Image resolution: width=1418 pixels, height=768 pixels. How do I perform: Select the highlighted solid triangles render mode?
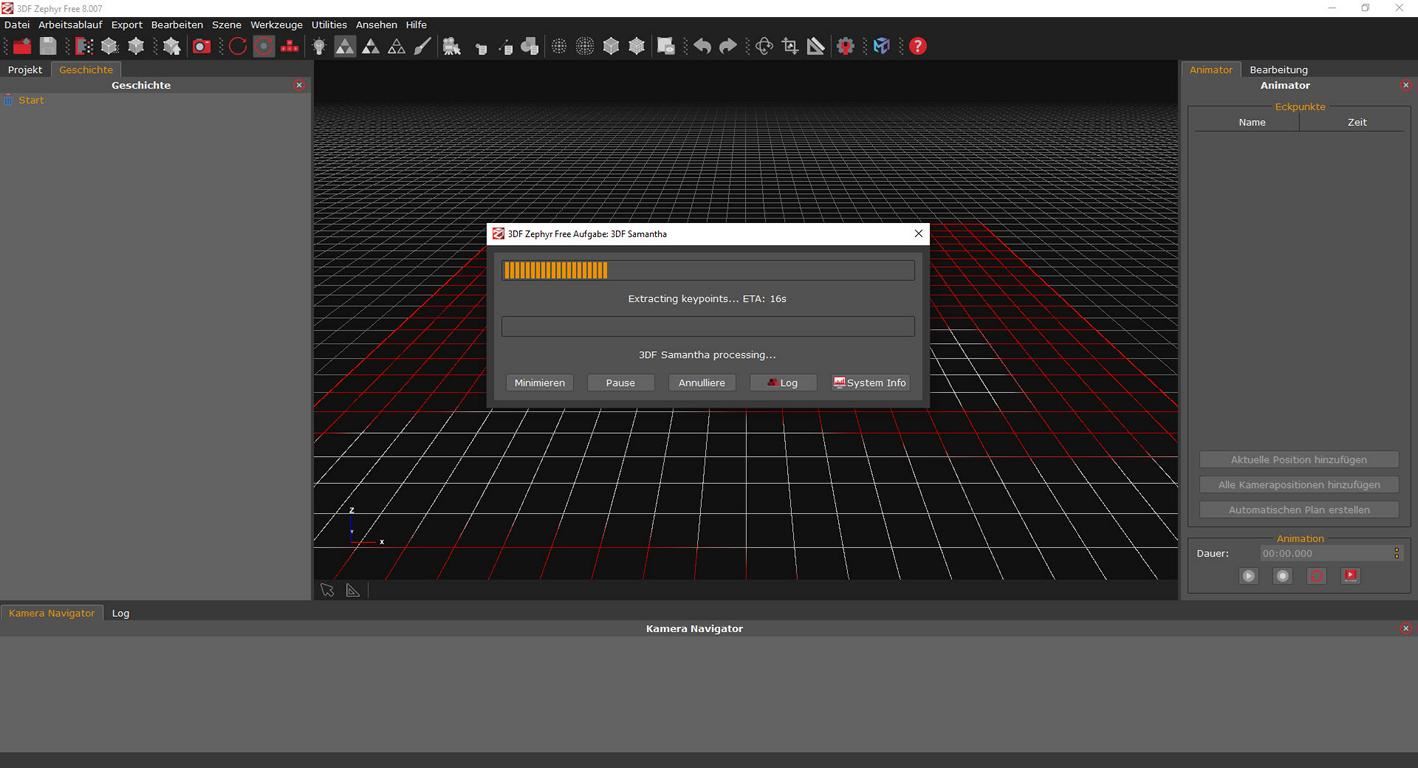[x=345, y=46]
